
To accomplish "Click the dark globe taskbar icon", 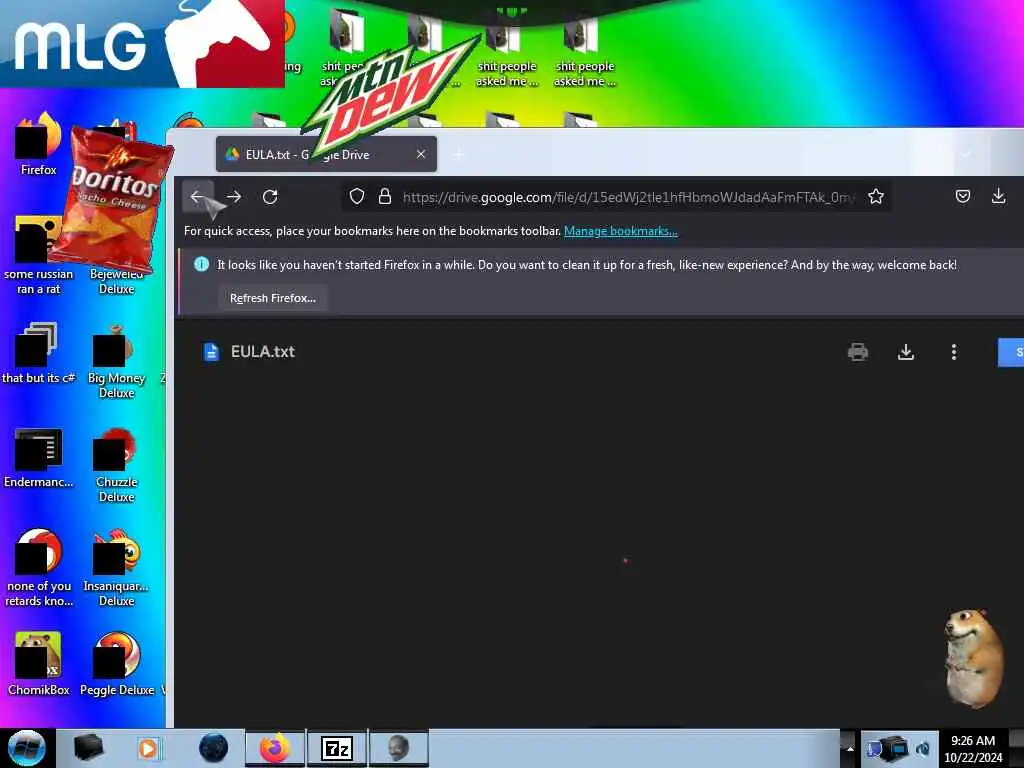I will click(x=214, y=748).
